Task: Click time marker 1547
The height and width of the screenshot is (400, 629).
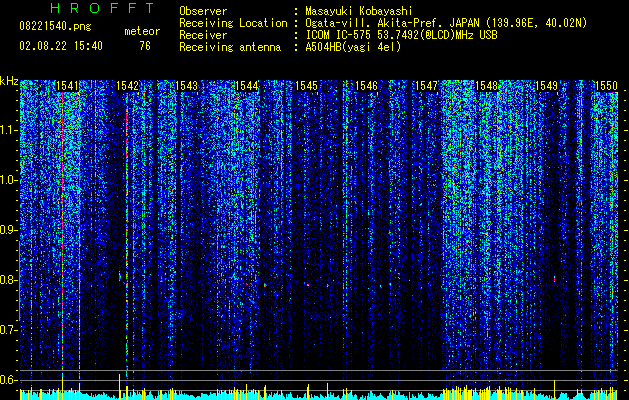Action: [426, 86]
